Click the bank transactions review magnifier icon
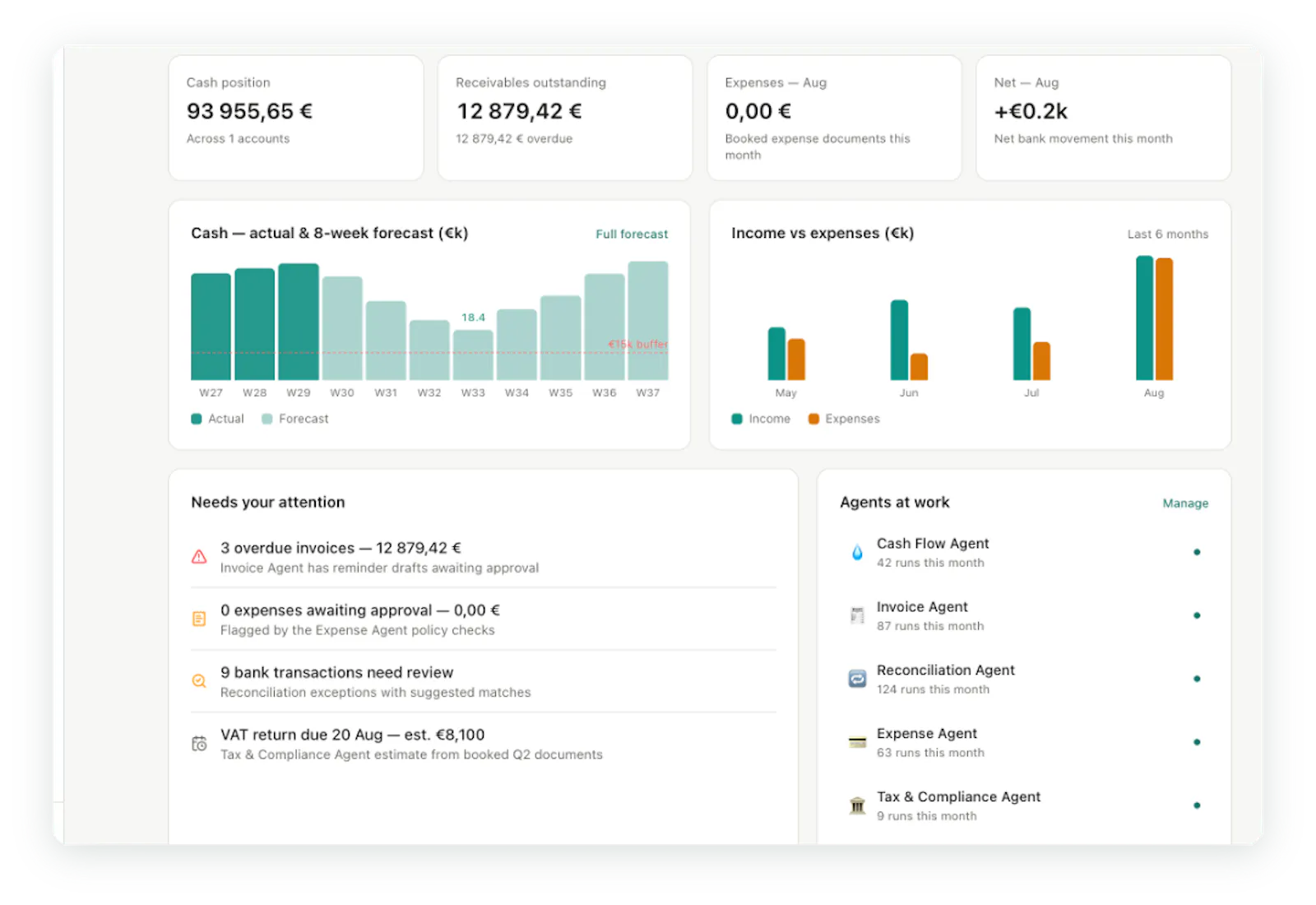The height and width of the screenshot is (905, 1316). (199, 681)
